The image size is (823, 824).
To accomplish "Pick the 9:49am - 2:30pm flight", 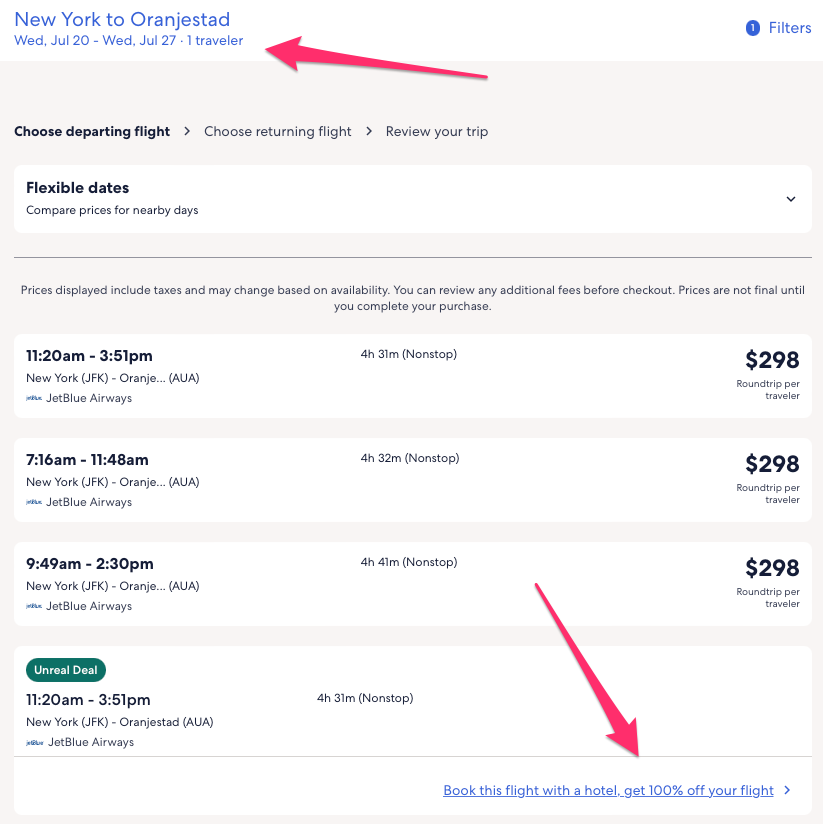I will [x=412, y=584].
